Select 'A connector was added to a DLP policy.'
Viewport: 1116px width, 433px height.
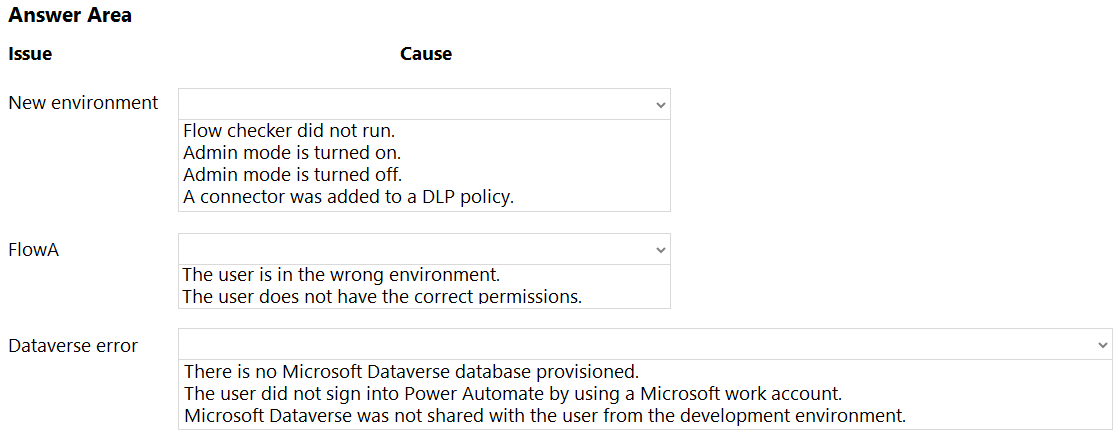(x=348, y=197)
